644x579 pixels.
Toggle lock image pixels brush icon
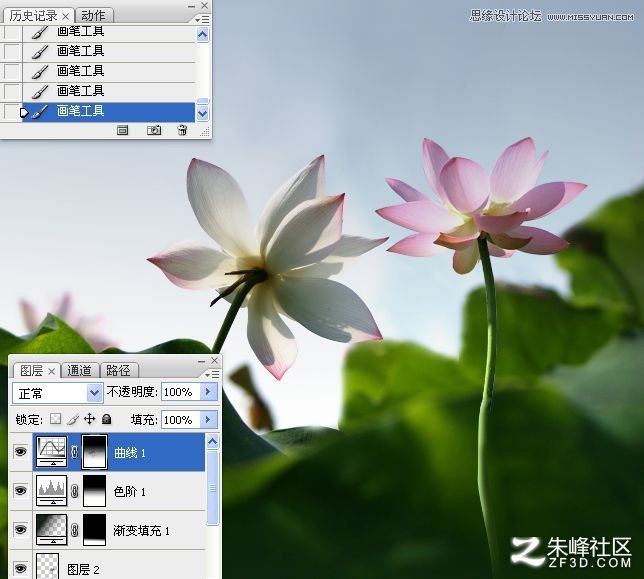73,419
